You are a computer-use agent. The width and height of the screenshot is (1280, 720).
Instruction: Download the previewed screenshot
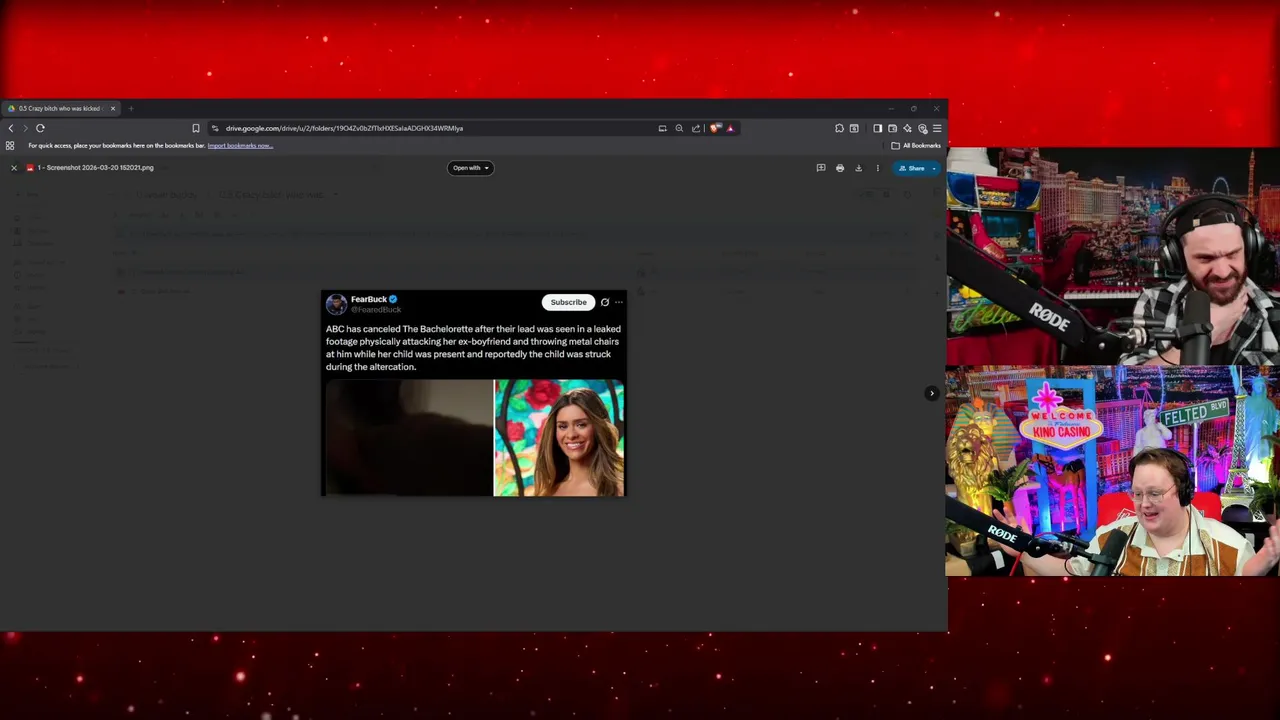[x=858, y=168]
